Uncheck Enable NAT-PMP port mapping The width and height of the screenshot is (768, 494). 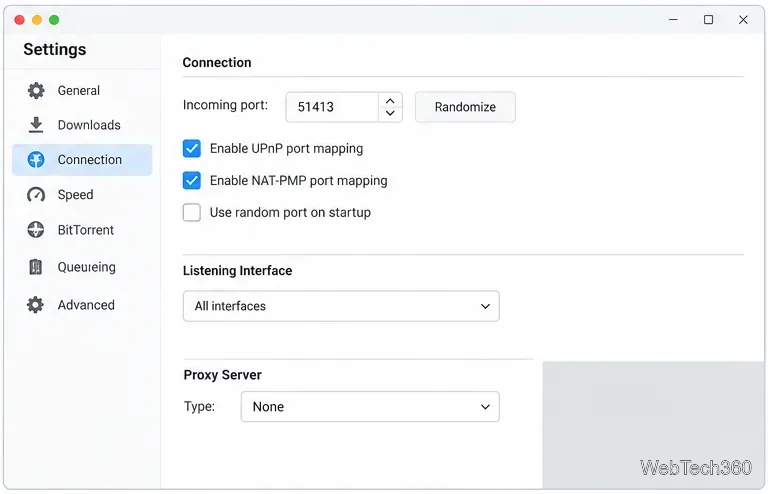point(192,180)
